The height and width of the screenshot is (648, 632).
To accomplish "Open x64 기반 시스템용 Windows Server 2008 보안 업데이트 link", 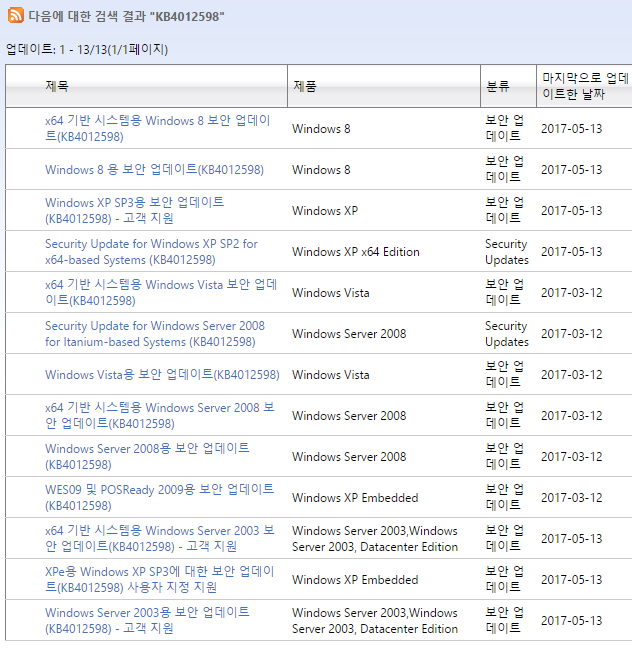I will [160, 415].
